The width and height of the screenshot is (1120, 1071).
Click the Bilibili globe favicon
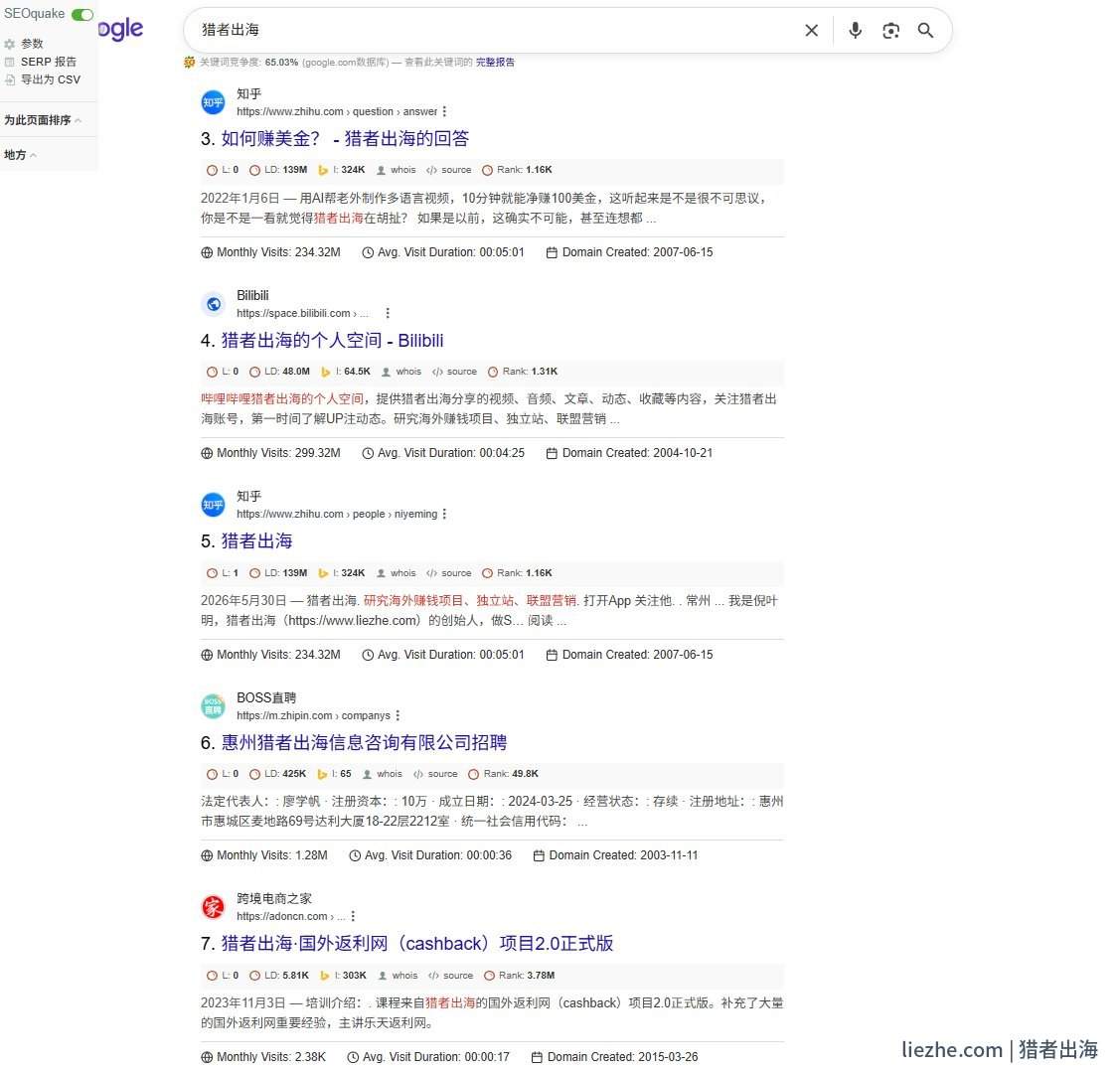pyautogui.click(x=213, y=304)
